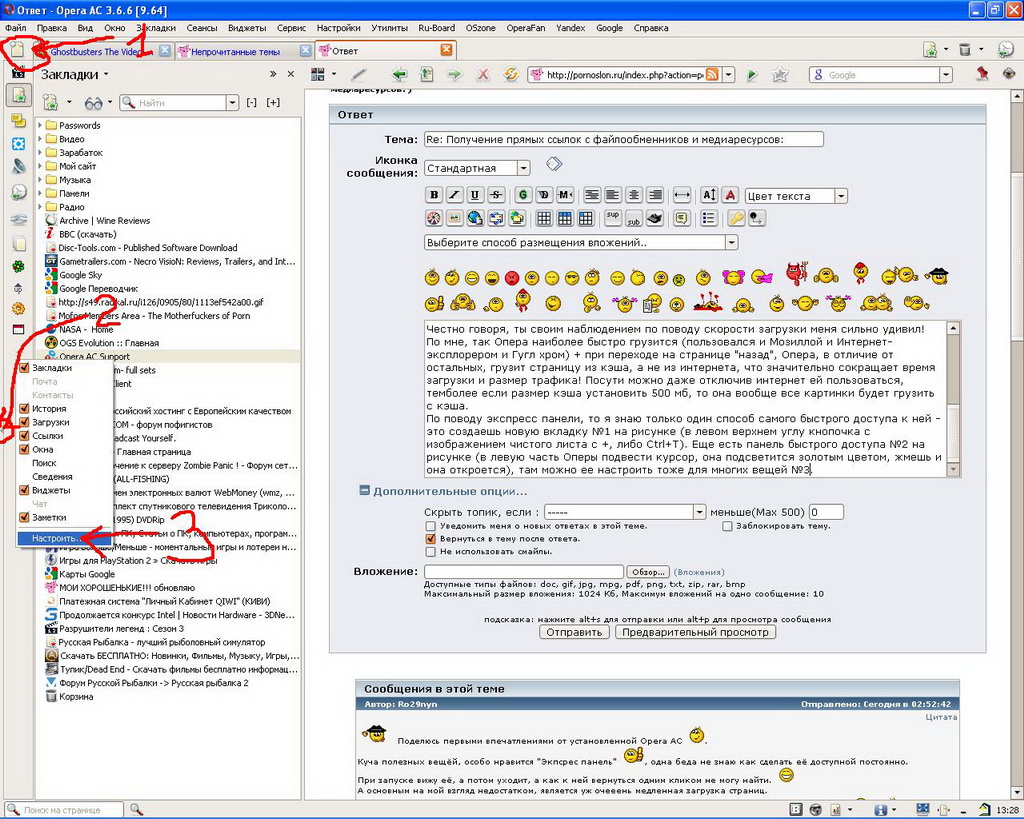Uncheck 'Вернуться в тему после ответа'
The width and height of the screenshot is (1024, 819).
pos(430,539)
